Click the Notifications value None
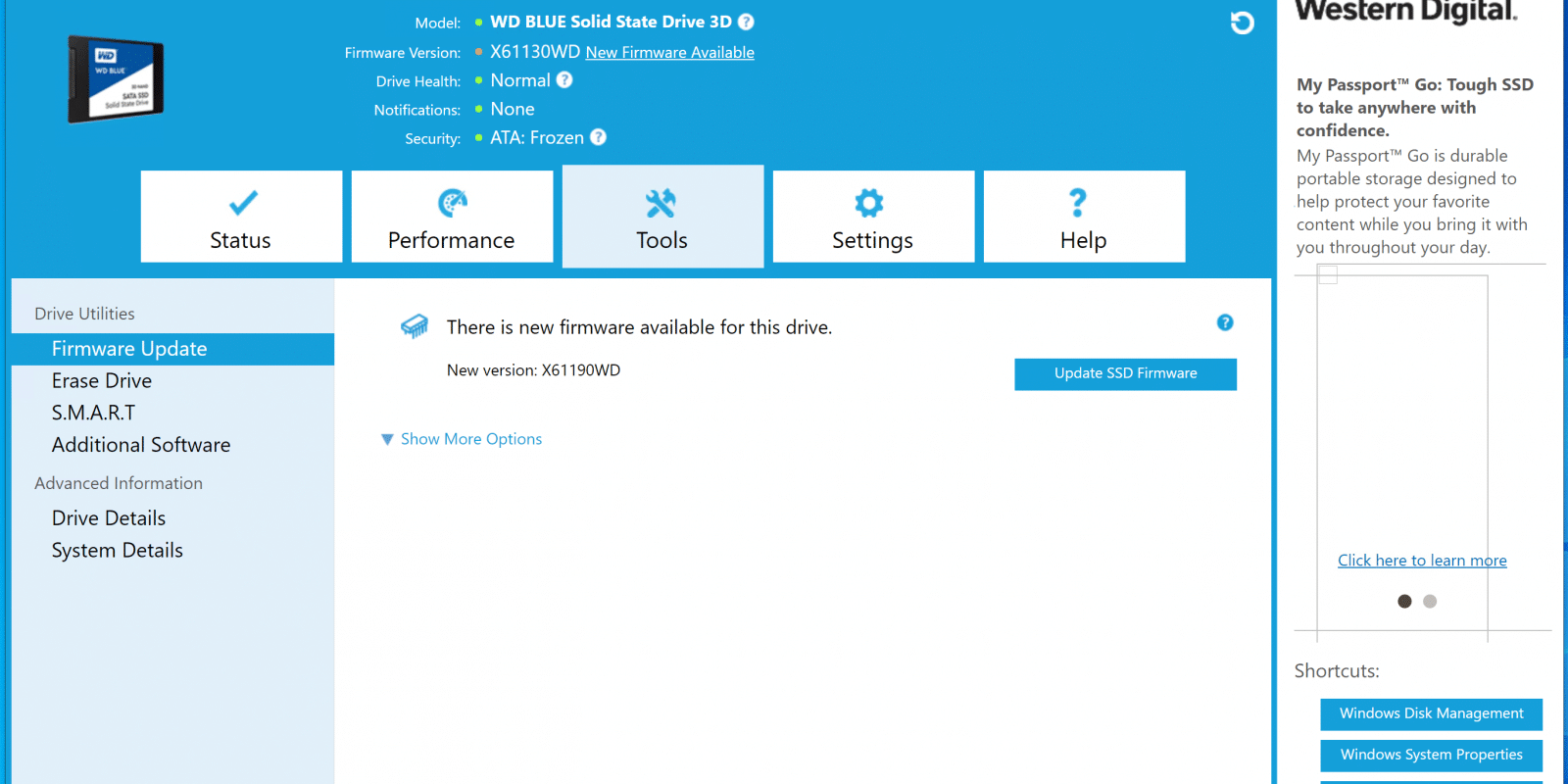 click(513, 109)
